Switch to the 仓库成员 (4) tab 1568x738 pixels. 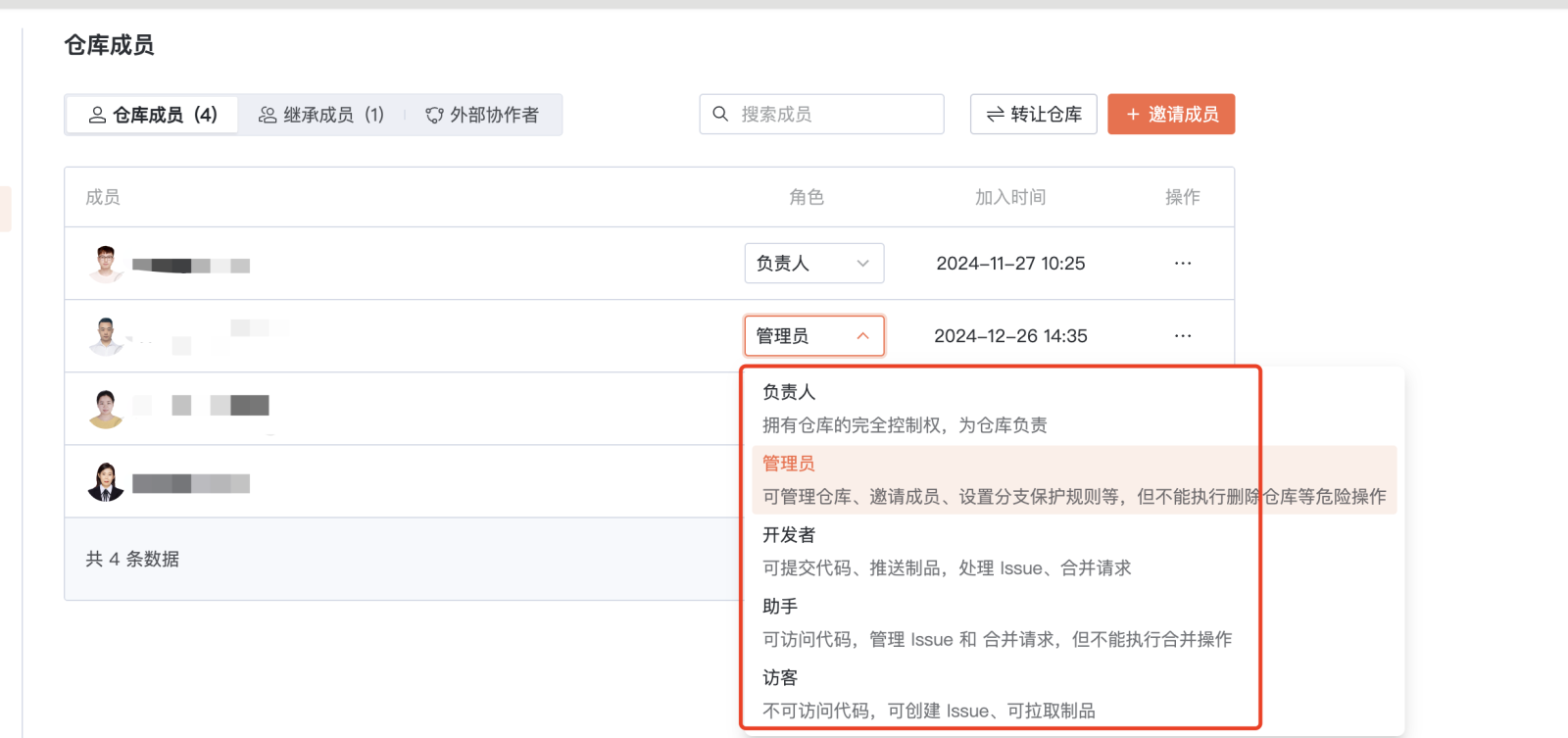(x=153, y=115)
